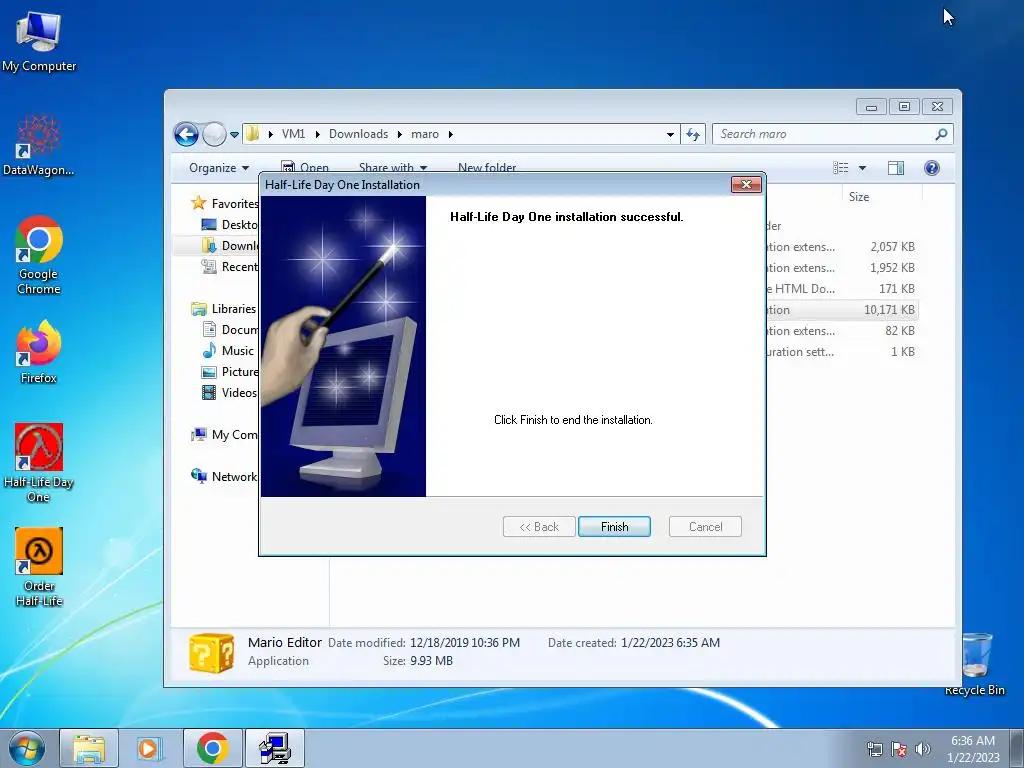This screenshot has height=768, width=1024.
Task: Expand address bar history dropdown
Action: click(x=670, y=135)
